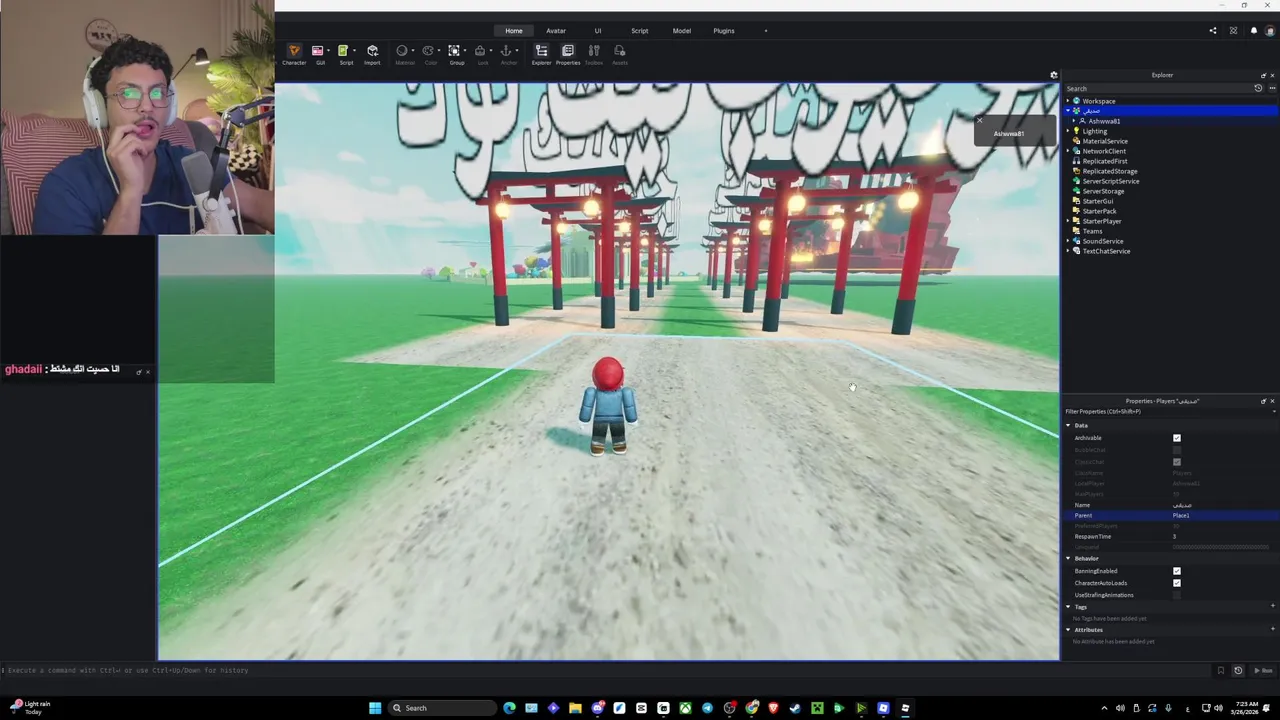This screenshot has width=1280, height=720.
Task: Collapse the Tags properties section
Action: coord(1068,607)
